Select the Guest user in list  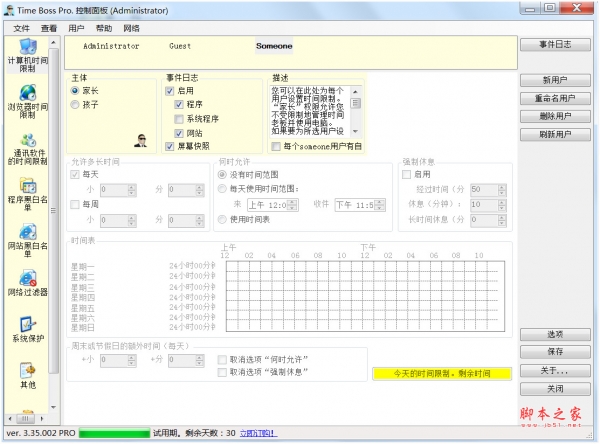(x=181, y=46)
